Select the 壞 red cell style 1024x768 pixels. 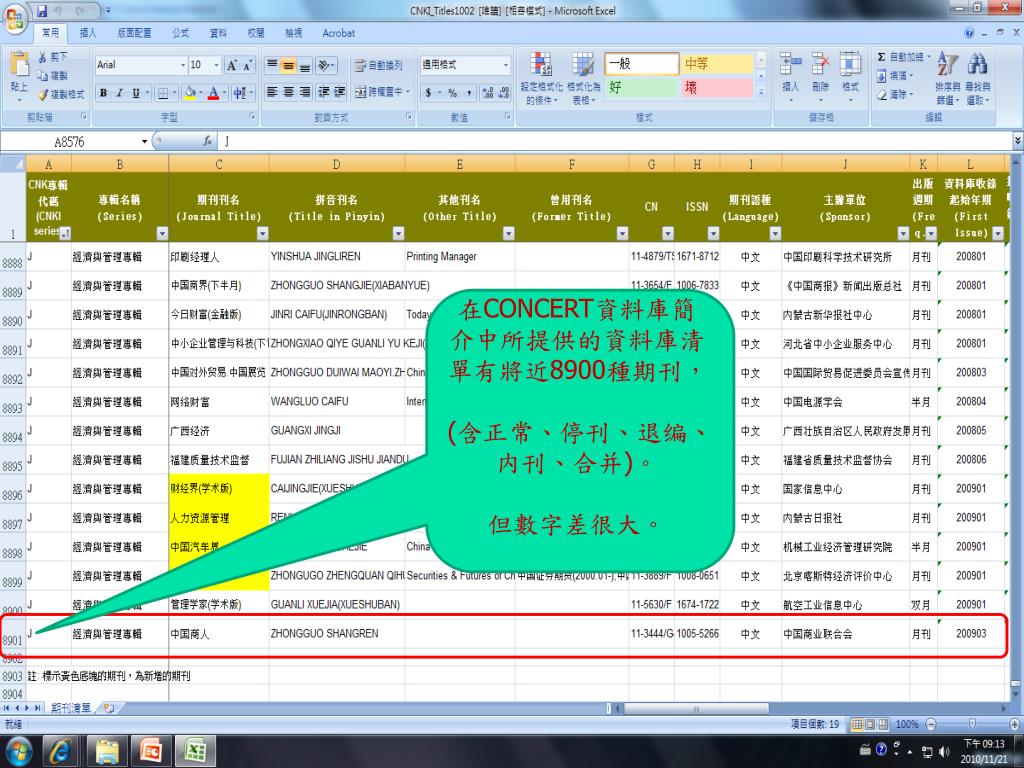(717, 88)
